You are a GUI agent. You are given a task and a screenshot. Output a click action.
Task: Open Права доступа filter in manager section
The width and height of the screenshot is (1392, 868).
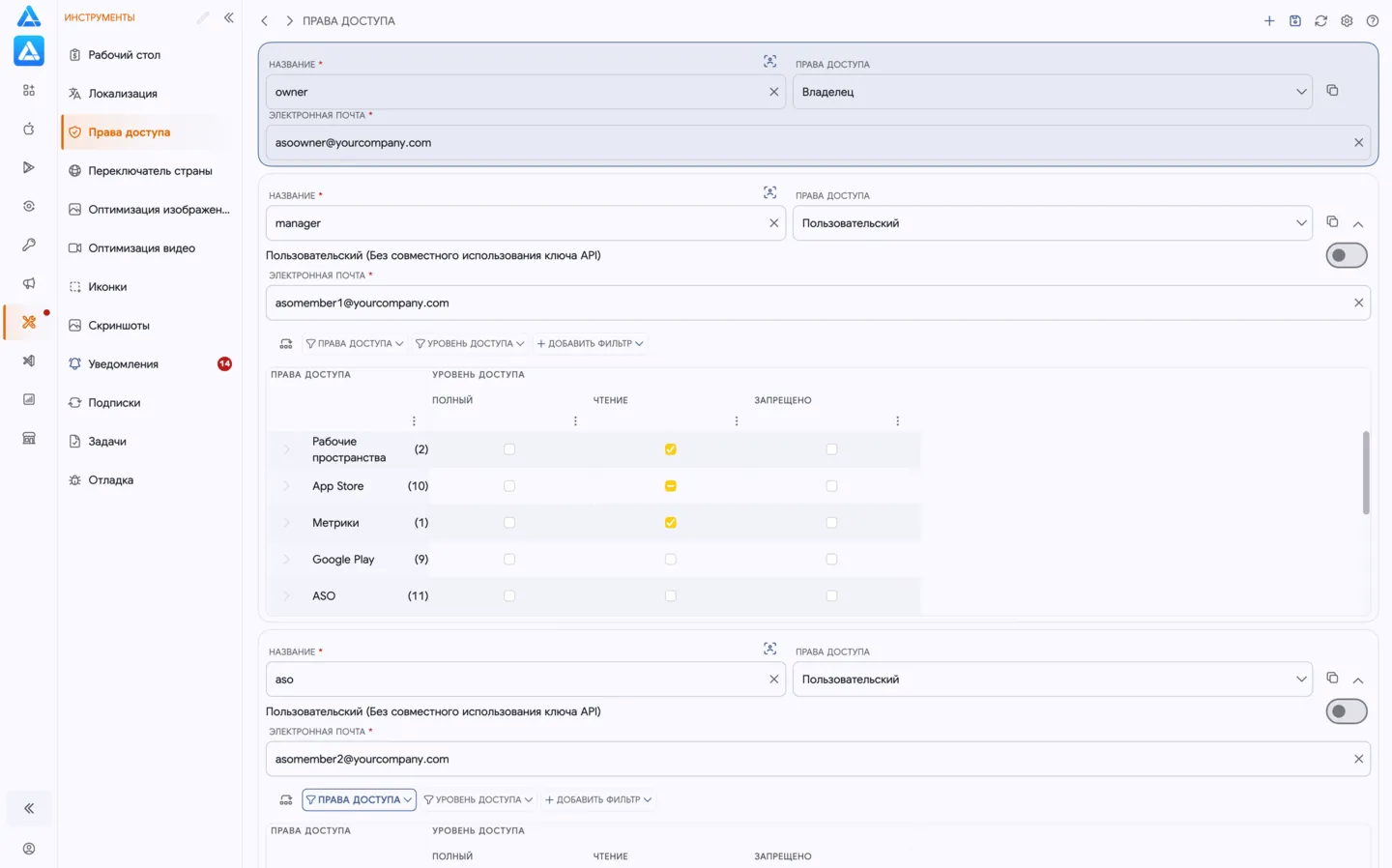click(355, 343)
